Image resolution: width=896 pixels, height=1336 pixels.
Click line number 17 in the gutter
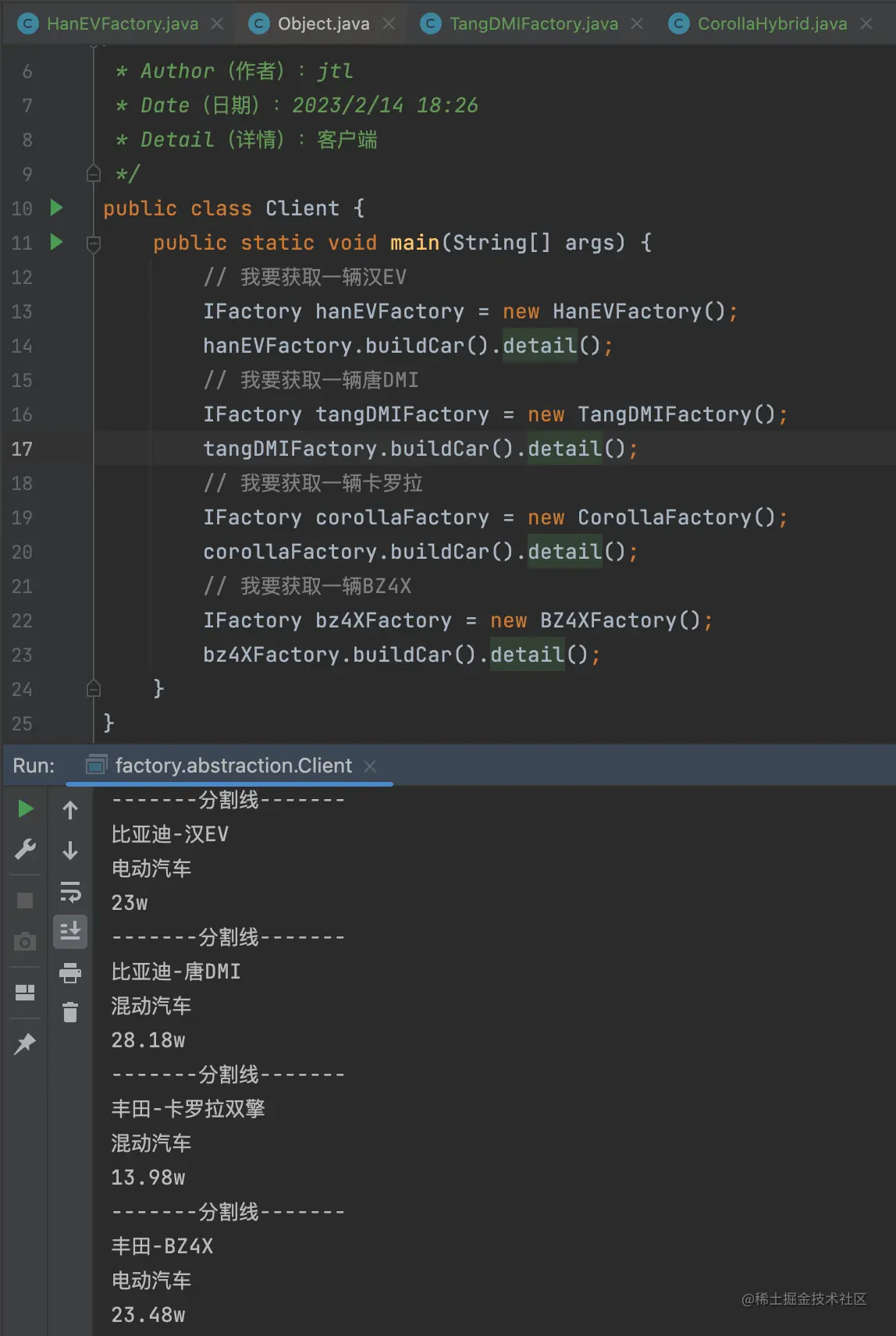(x=22, y=449)
